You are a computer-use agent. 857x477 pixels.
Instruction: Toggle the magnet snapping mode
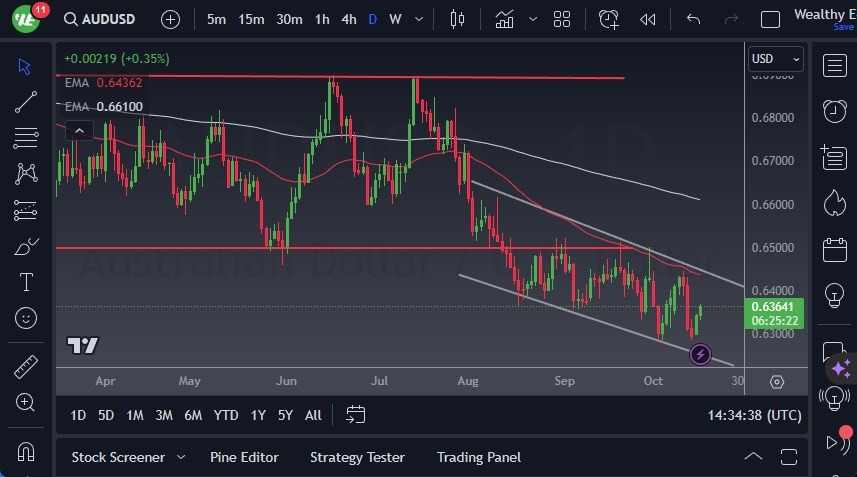coord(26,451)
